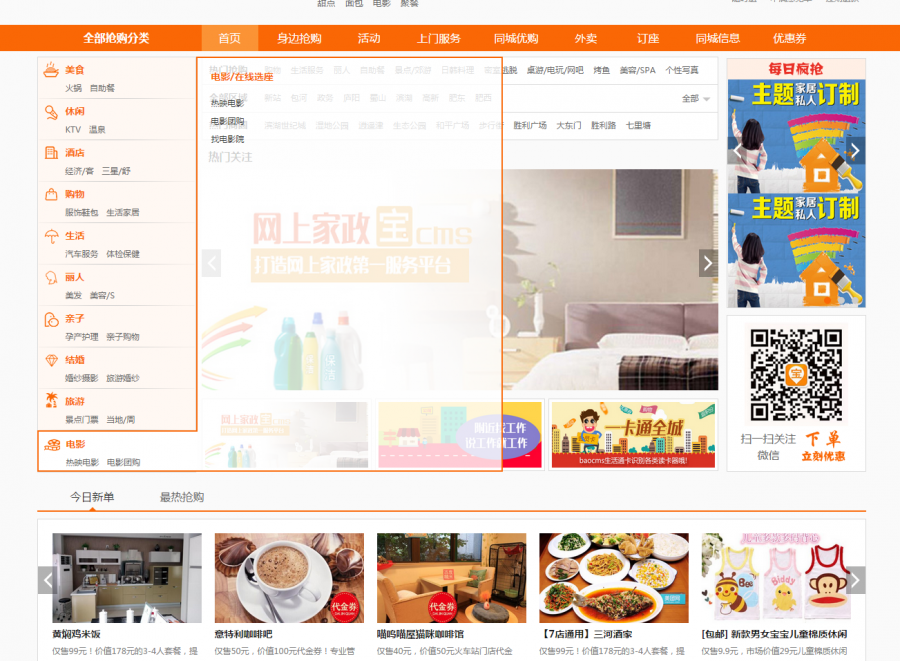This screenshot has width=900, height=661.
Task: Click the 火锅 subcategory link
Action: 73,88
